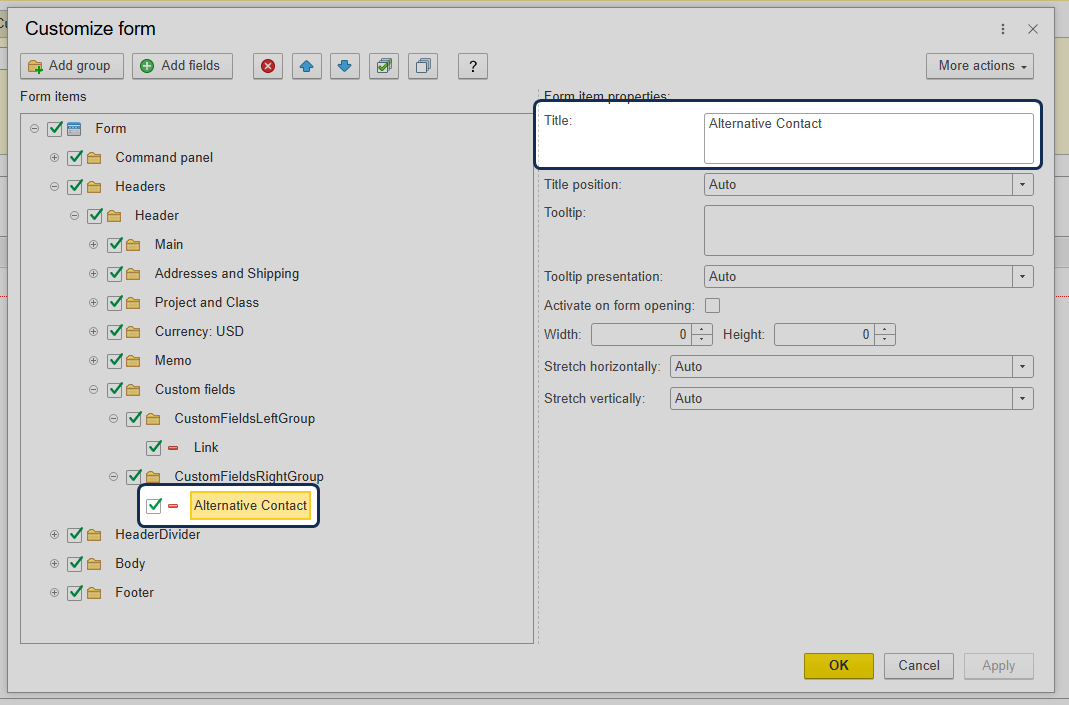Screen dimensions: 1069x705
Task: Open help with question mark button
Action: click(472, 66)
